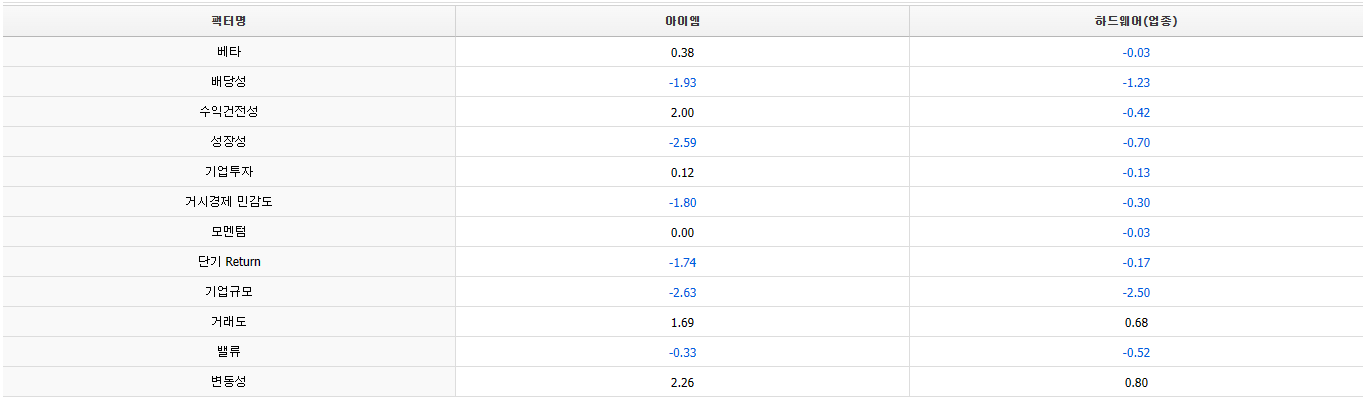Select the 변동성 factor name cell
The width and height of the screenshot is (1368, 410).
click(229, 382)
